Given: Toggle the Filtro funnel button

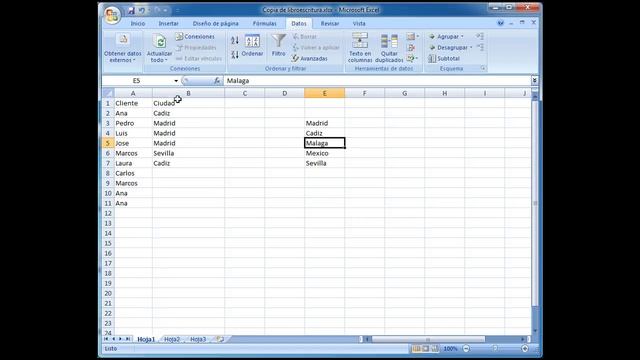Looking at the screenshot, I should pos(279,45).
